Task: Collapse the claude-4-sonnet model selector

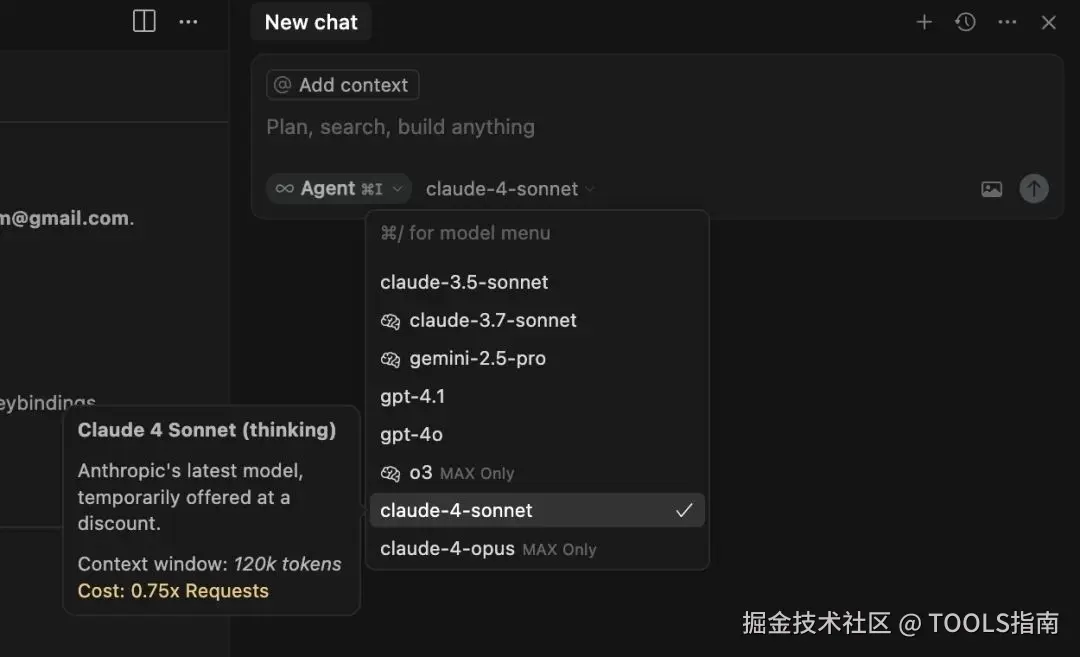Action: click(510, 189)
